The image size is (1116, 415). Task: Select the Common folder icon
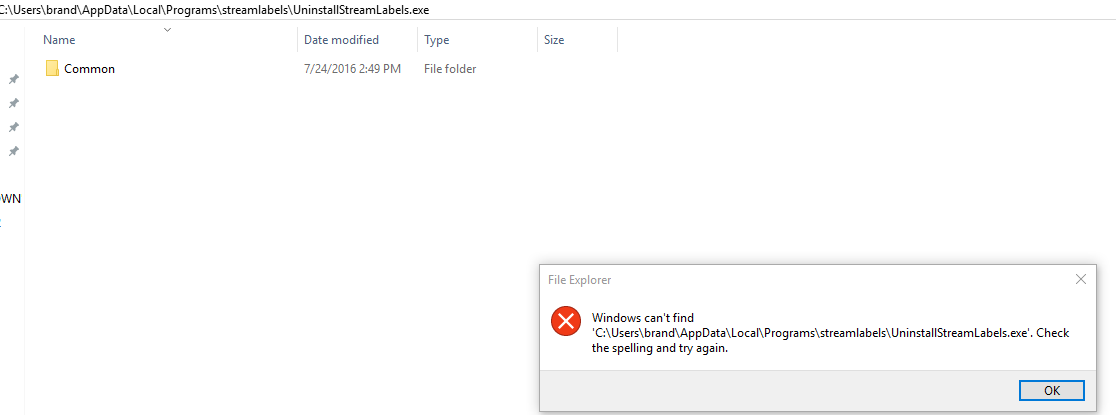pos(52,69)
